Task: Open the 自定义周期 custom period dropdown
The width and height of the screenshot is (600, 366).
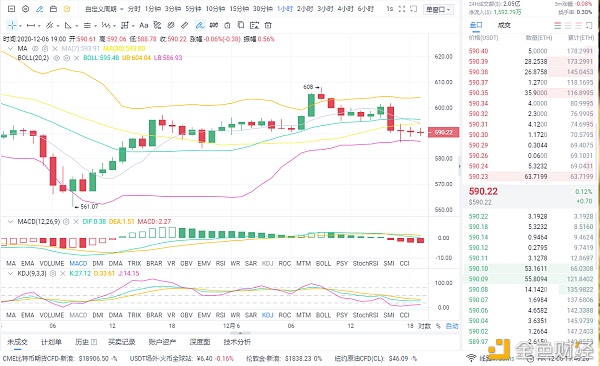Action: pos(104,9)
